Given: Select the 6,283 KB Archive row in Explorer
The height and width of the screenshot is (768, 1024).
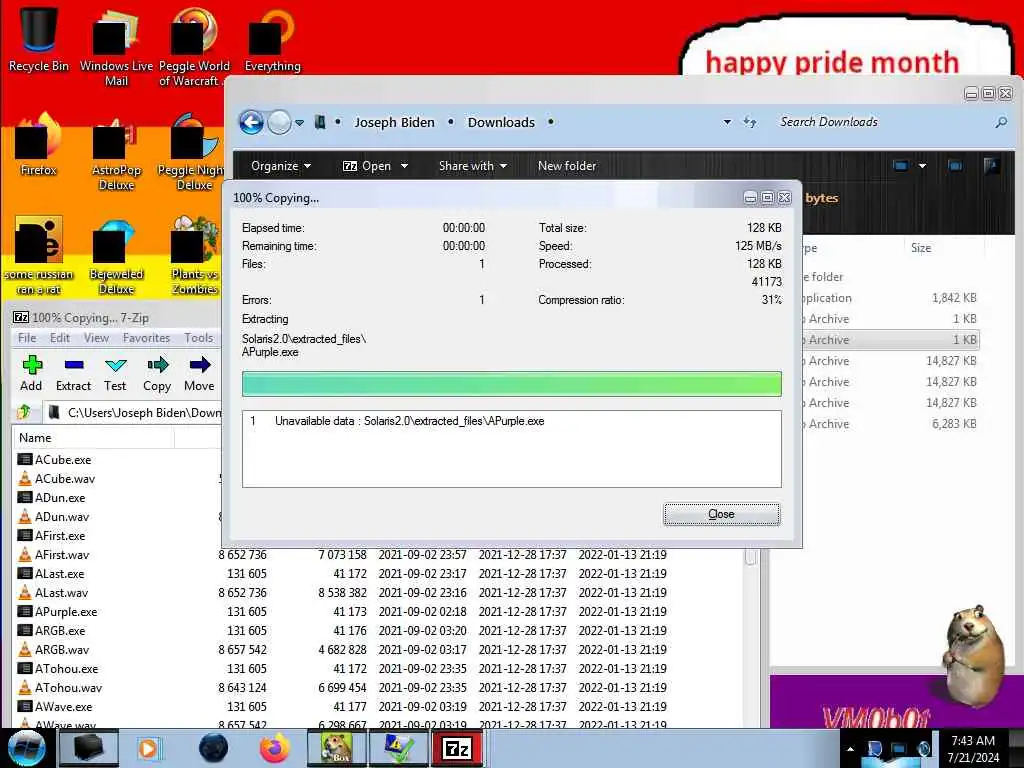Looking at the screenshot, I should 891,424.
